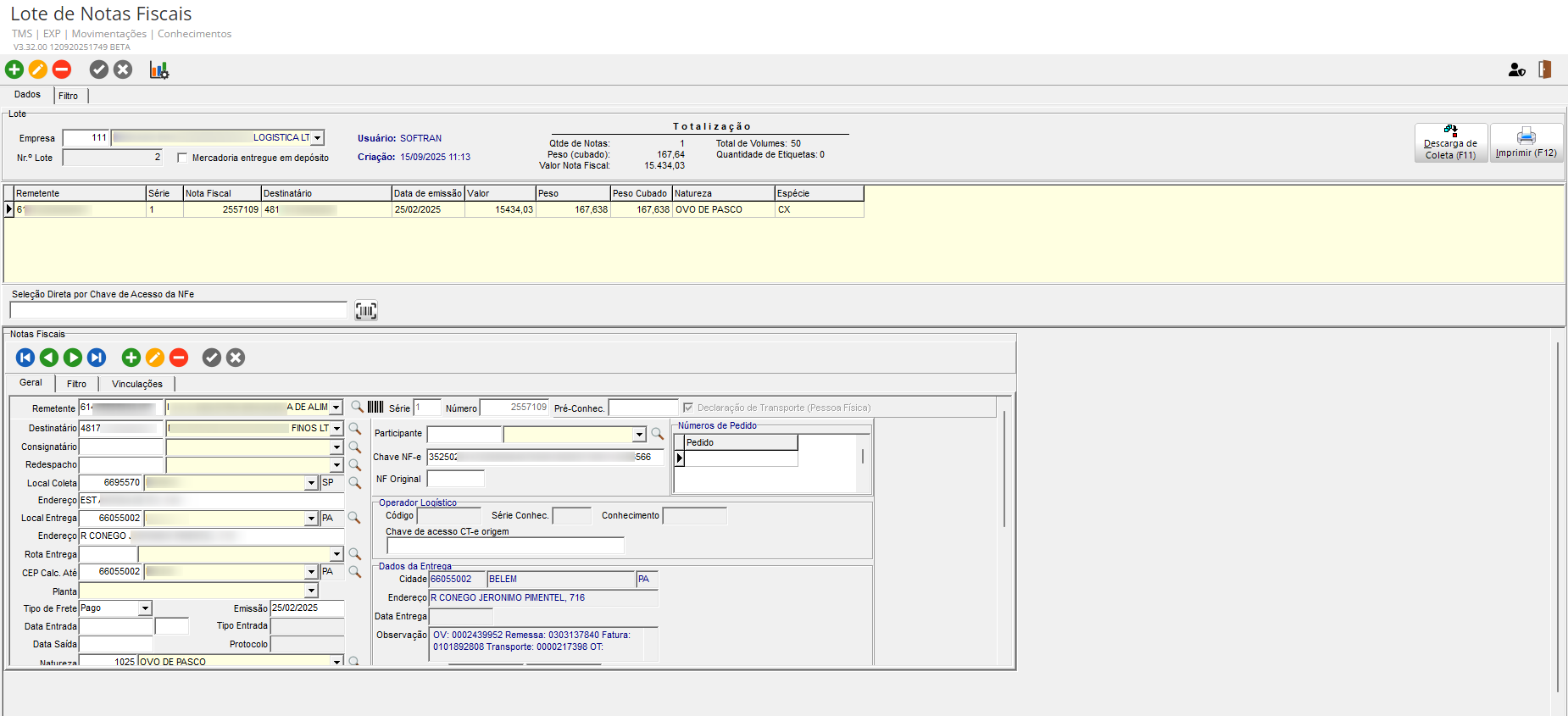The height and width of the screenshot is (716, 1568).
Task: Click the Notas Fiscais panel vertical scrollbar
Action: click(1004, 470)
